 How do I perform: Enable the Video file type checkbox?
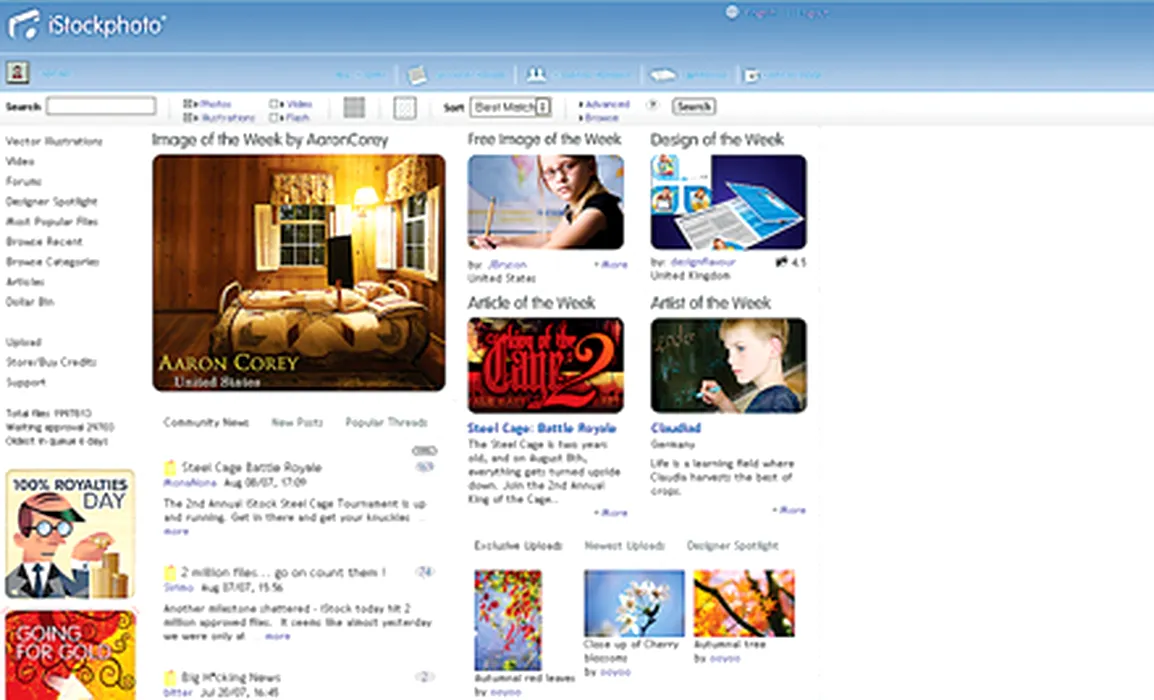(x=275, y=104)
